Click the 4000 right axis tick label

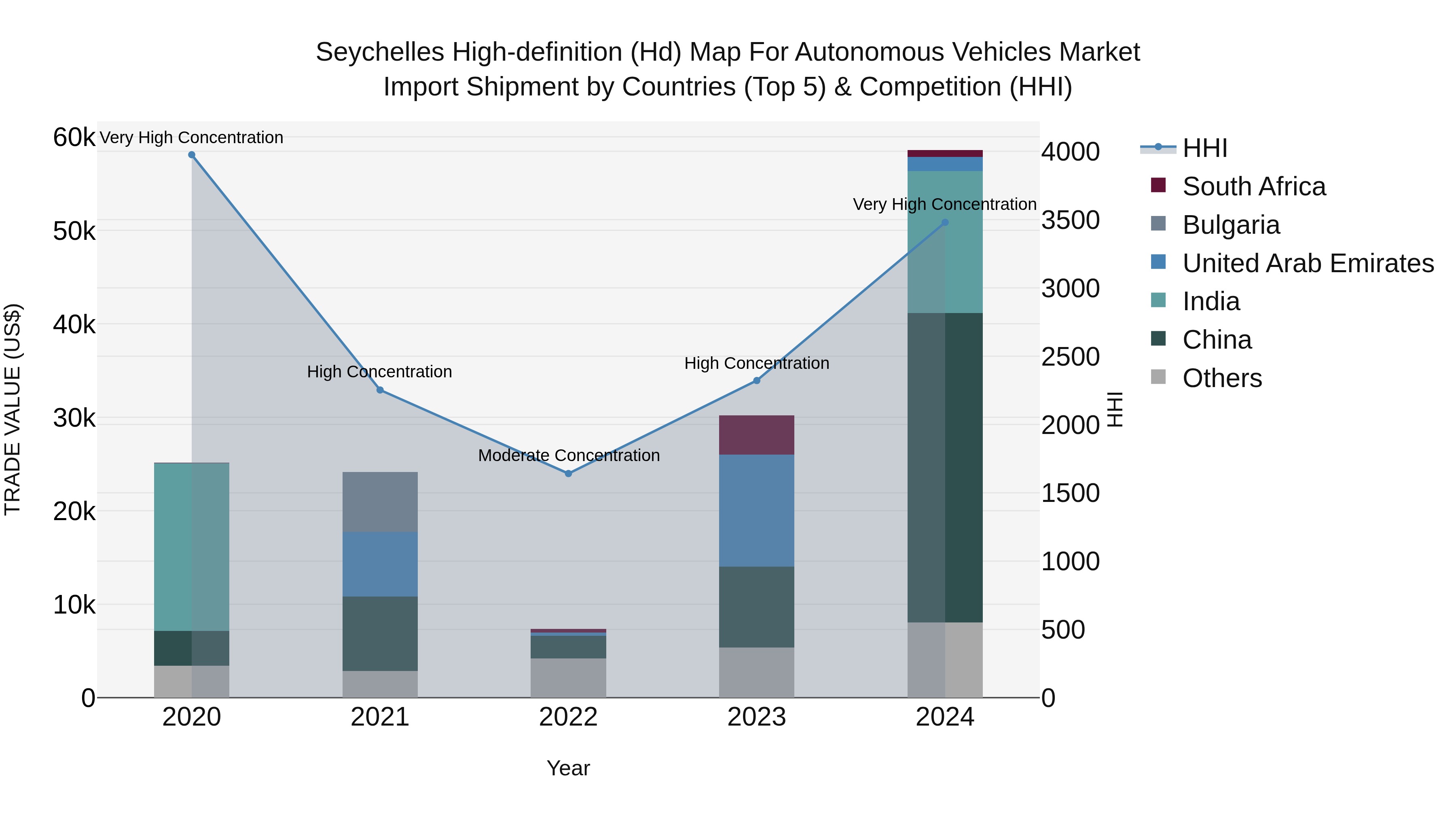[1071, 152]
